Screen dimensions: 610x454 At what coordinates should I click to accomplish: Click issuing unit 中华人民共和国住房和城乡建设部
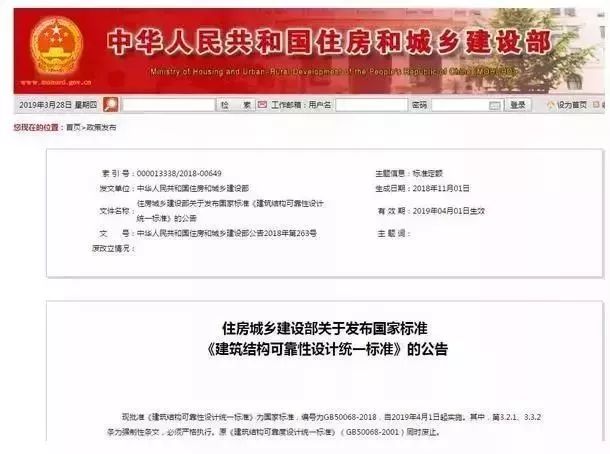[x=193, y=188]
